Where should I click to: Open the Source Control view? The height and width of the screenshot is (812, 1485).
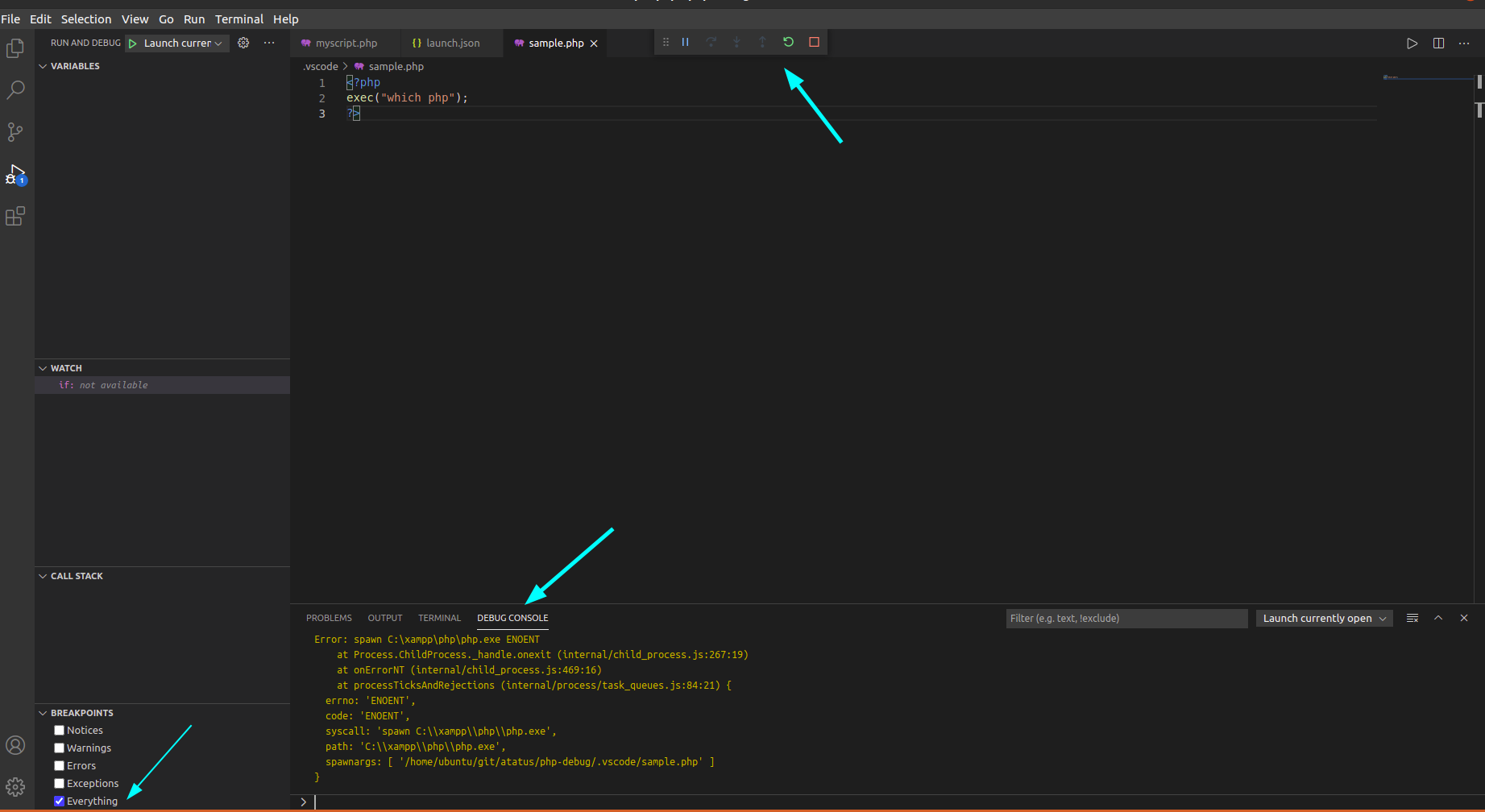(15, 132)
